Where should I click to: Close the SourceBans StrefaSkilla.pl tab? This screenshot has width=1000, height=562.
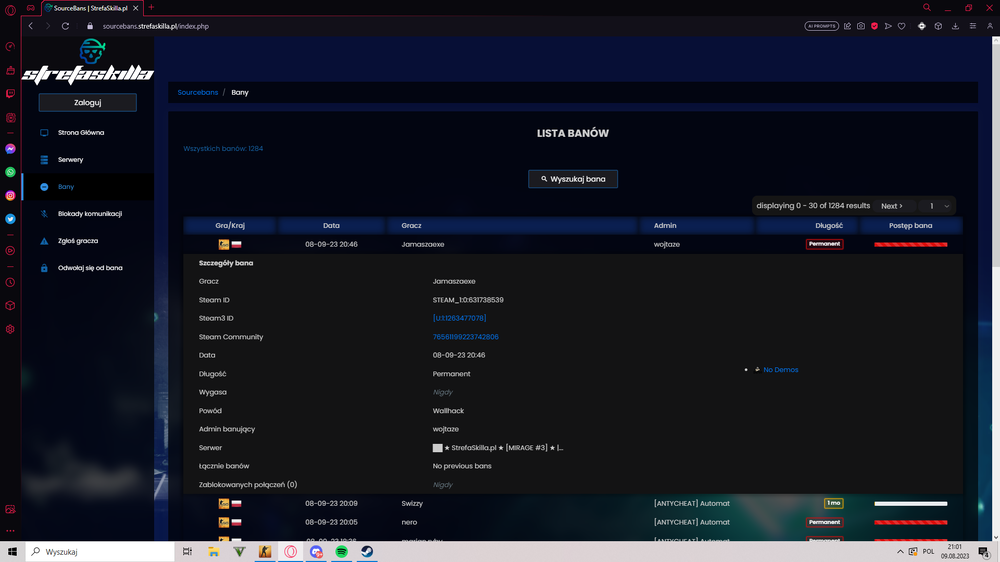pyautogui.click(x=135, y=8)
